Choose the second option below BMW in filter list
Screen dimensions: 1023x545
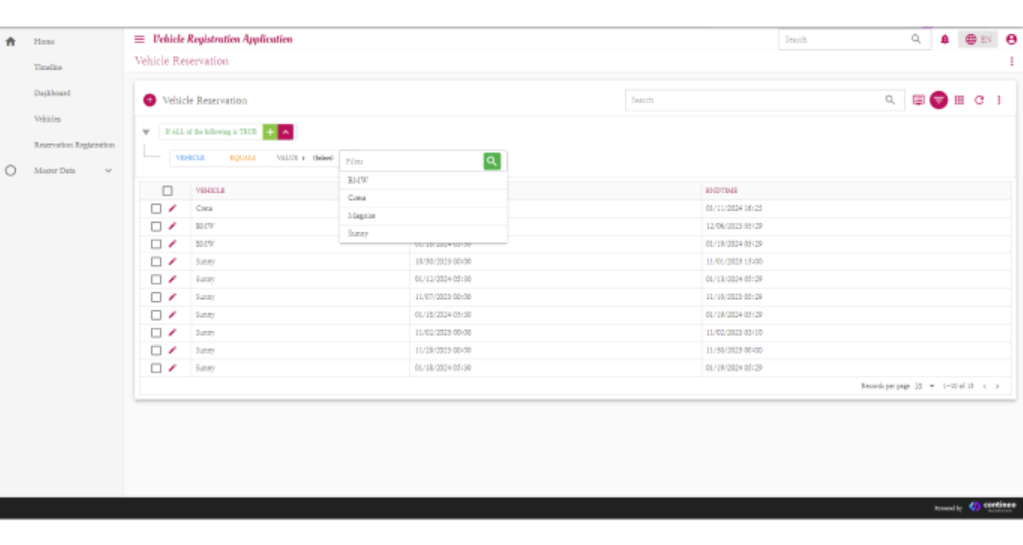pos(423,215)
